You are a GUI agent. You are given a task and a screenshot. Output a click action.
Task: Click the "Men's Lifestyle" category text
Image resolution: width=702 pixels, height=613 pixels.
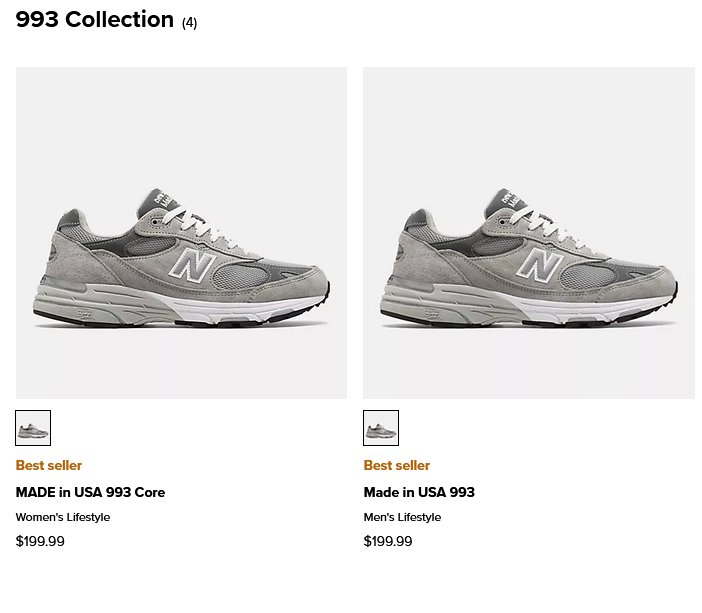[402, 517]
